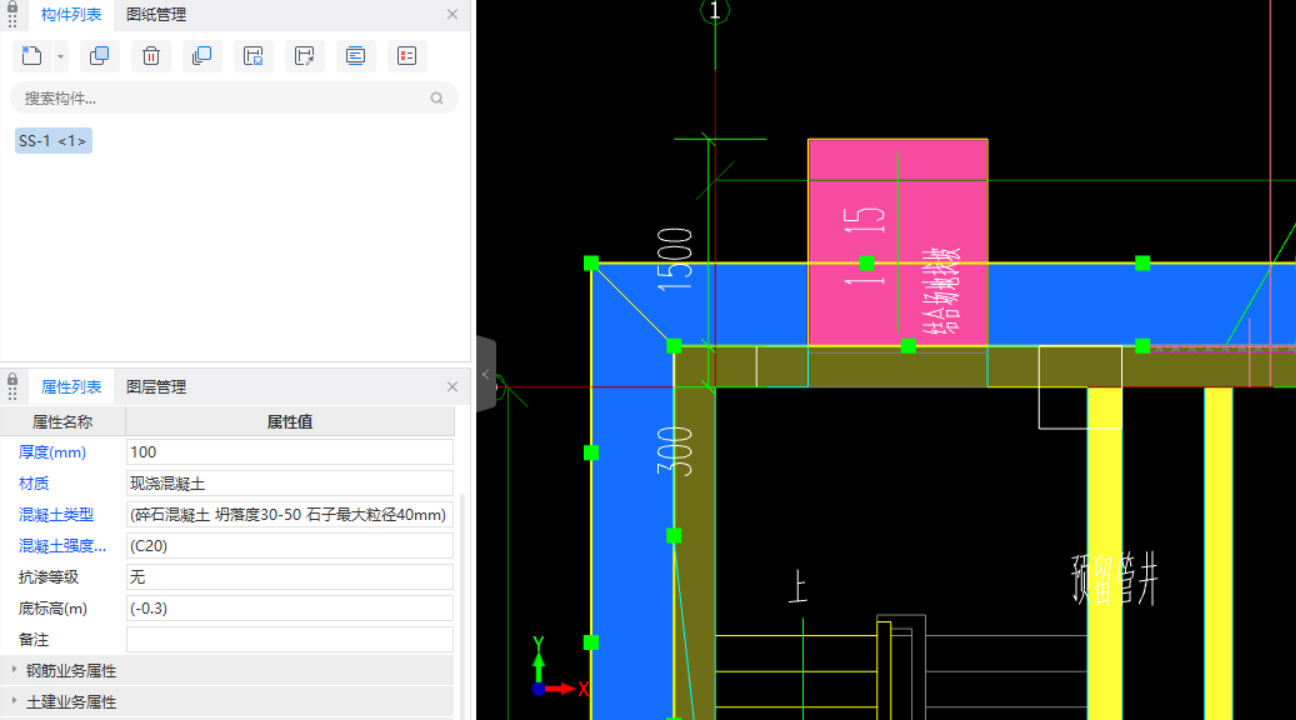Click the save component archive icon
This screenshot has height=720, width=1296.
coord(253,56)
